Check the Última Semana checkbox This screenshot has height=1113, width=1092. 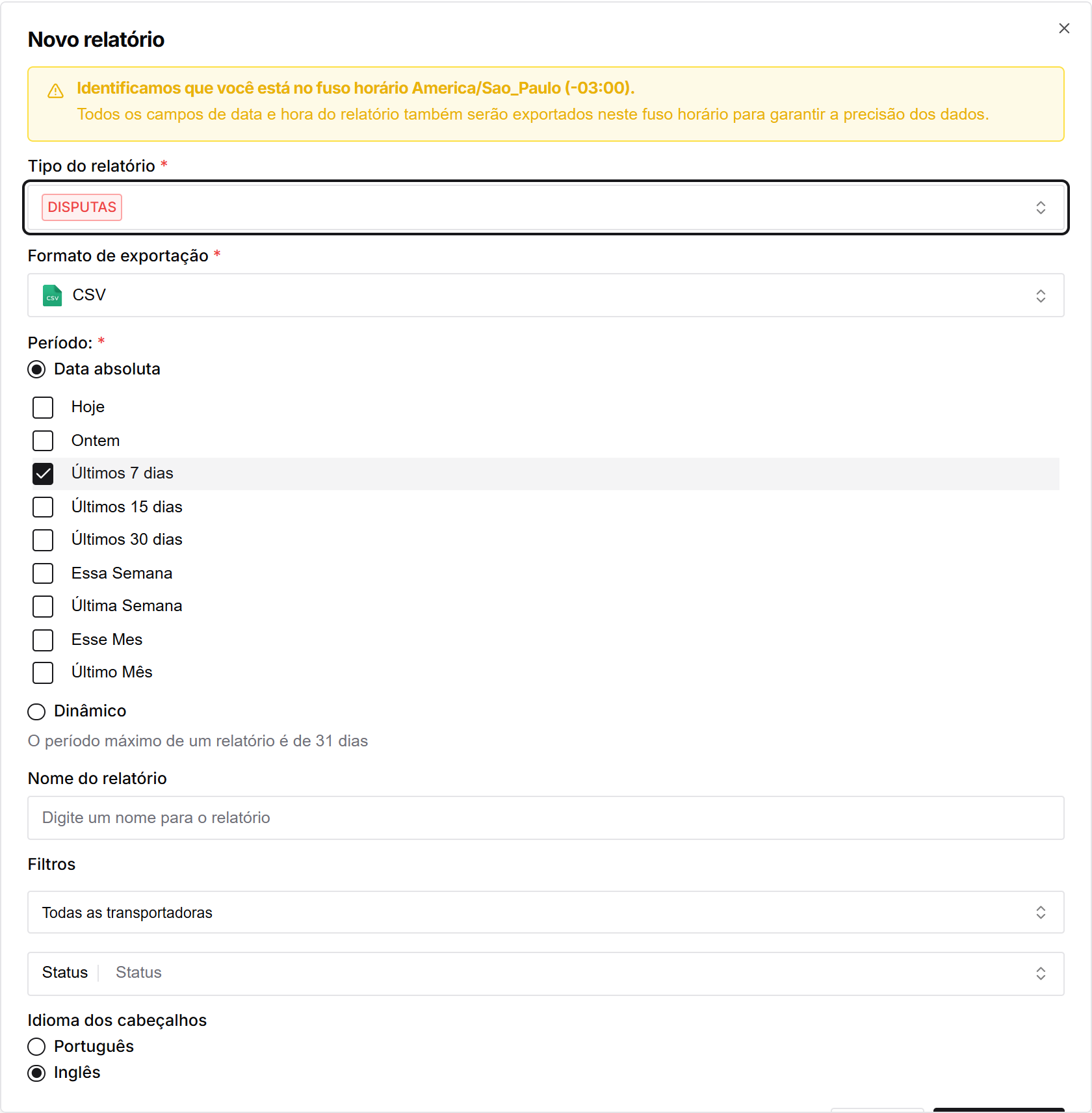[x=43, y=607]
